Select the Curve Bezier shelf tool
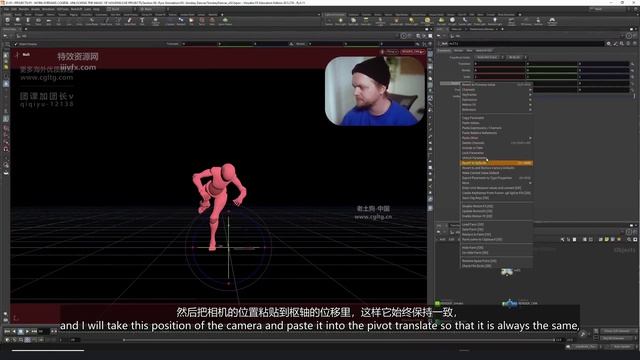This screenshot has width=640, height=360. pos(92,21)
